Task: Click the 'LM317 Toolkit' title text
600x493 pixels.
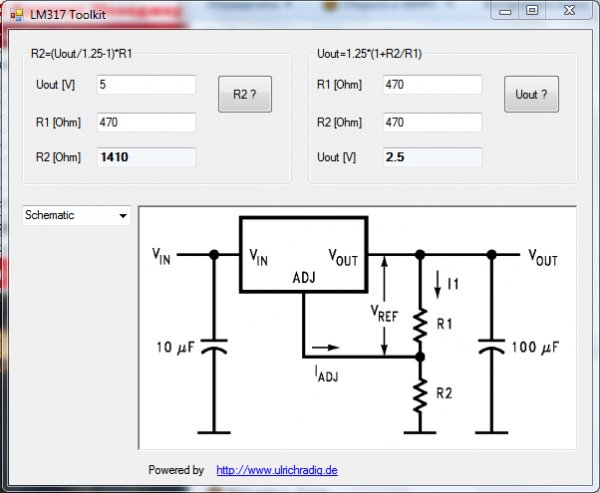Action: (x=68, y=15)
